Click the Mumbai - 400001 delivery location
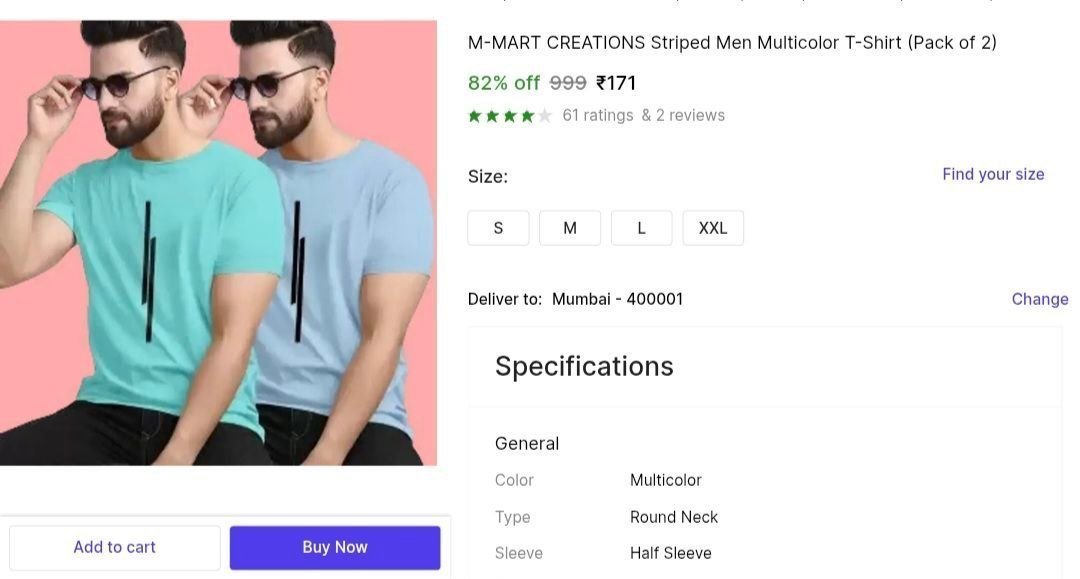The width and height of the screenshot is (1080, 579). [x=618, y=299]
